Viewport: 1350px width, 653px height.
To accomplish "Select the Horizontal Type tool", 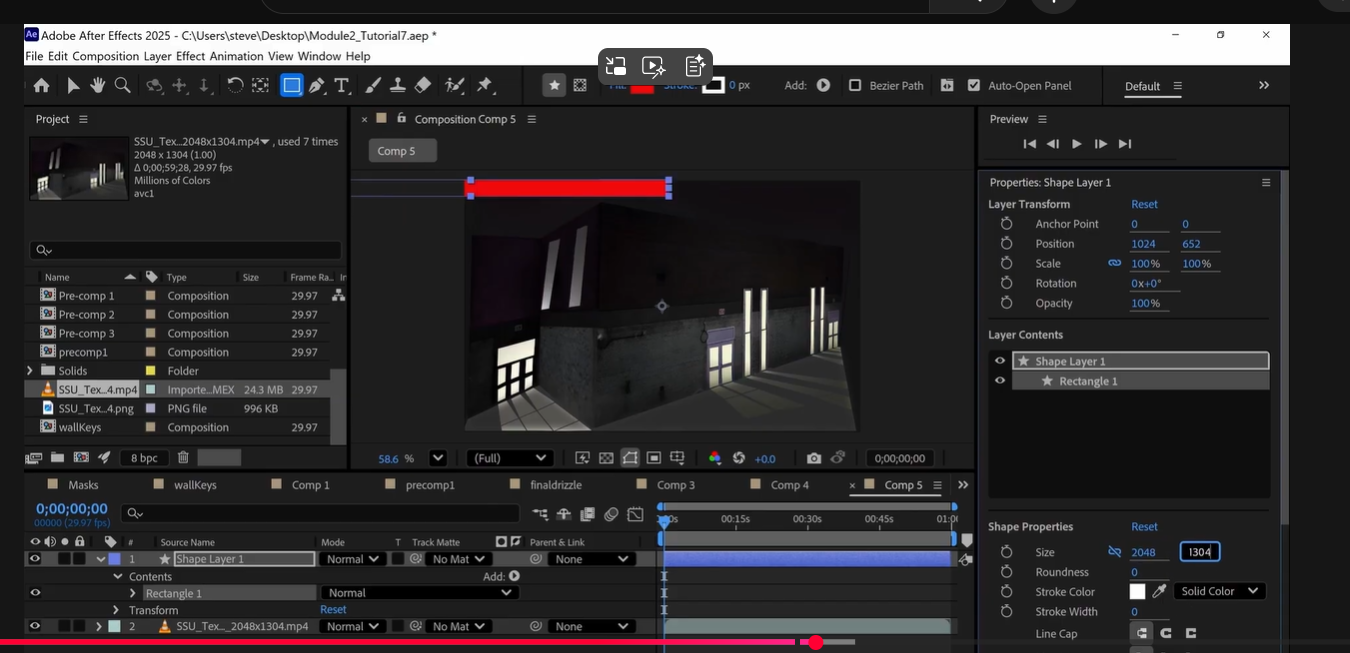I will coord(342,86).
